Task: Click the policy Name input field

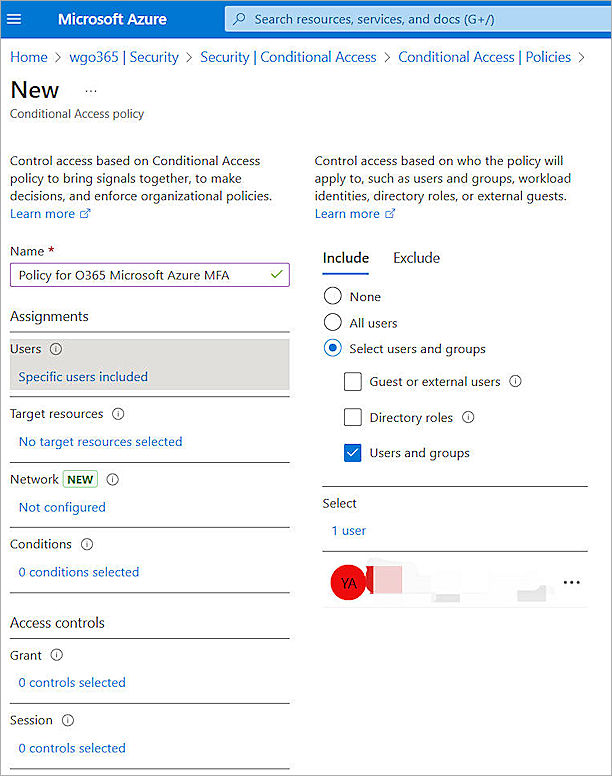Action: [x=140, y=275]
